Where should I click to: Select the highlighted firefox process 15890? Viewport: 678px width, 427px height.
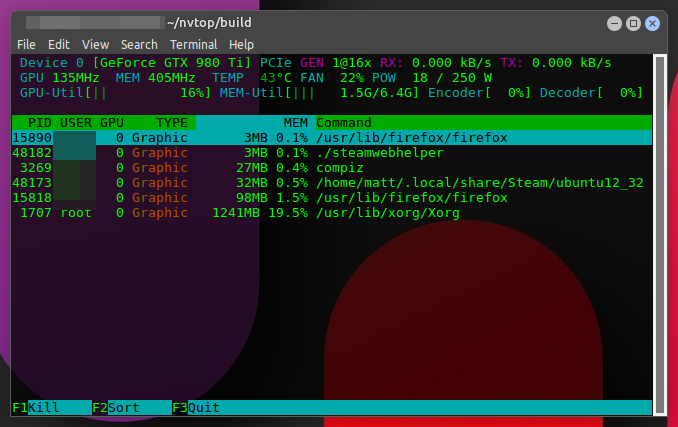click(330, 138)
